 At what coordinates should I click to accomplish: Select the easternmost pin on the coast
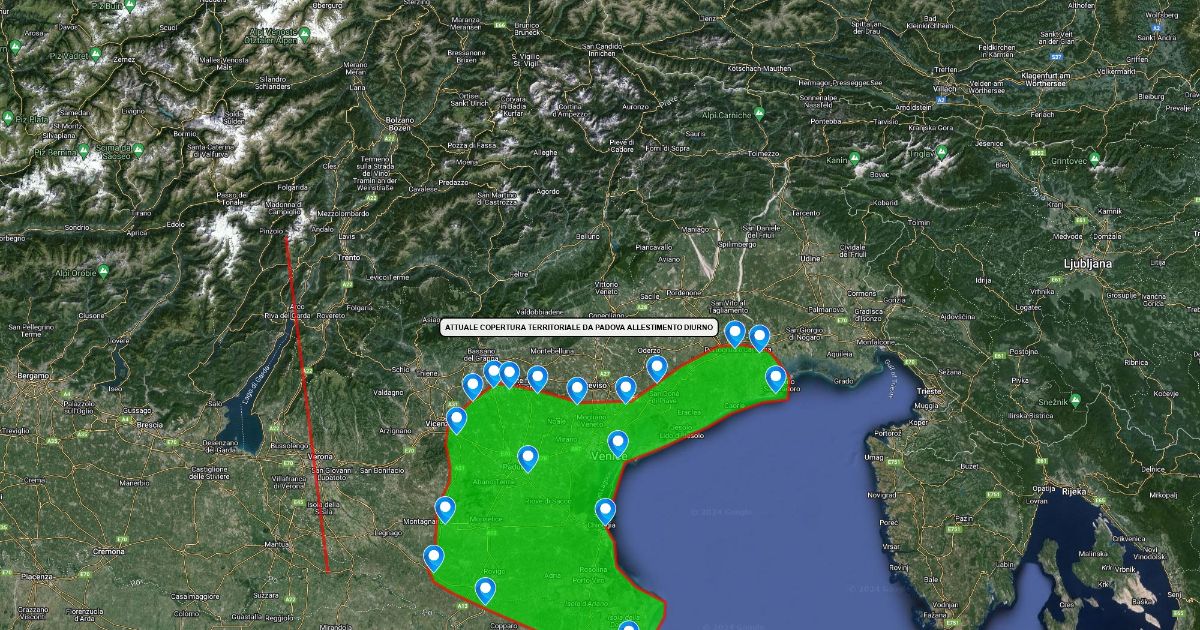[776, 378]
